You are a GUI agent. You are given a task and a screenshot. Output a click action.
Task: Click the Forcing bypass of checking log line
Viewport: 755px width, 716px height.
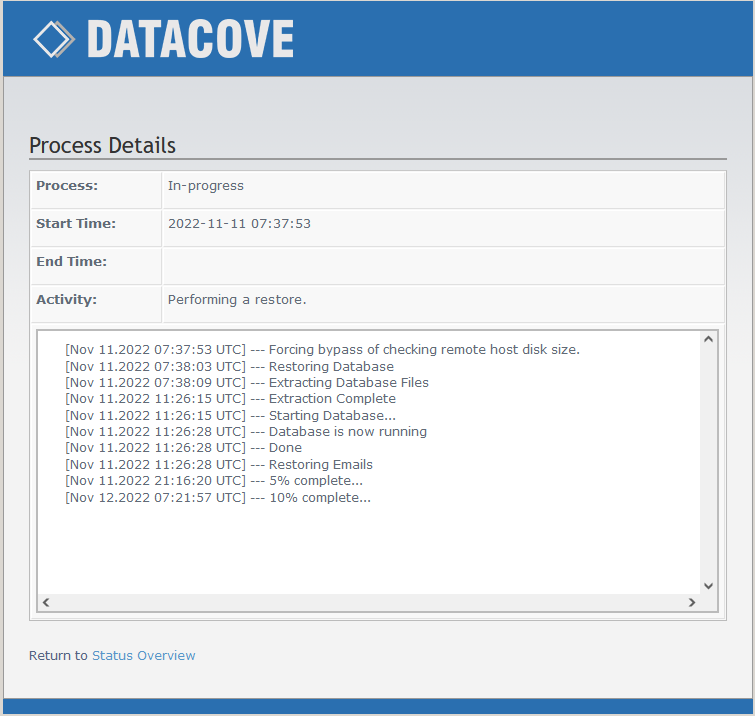pyautogui.click(x=323, y=350)
